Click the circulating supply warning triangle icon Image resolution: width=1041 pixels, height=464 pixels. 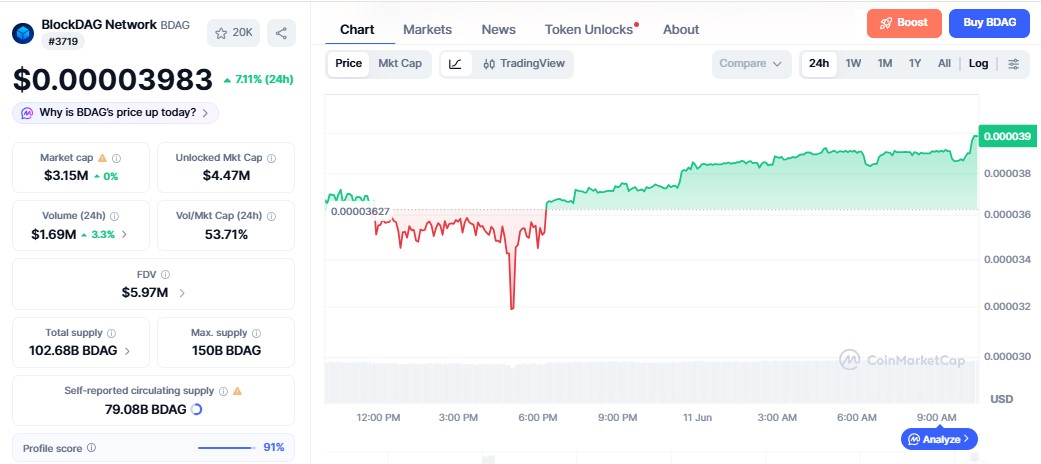pos(238,391)
